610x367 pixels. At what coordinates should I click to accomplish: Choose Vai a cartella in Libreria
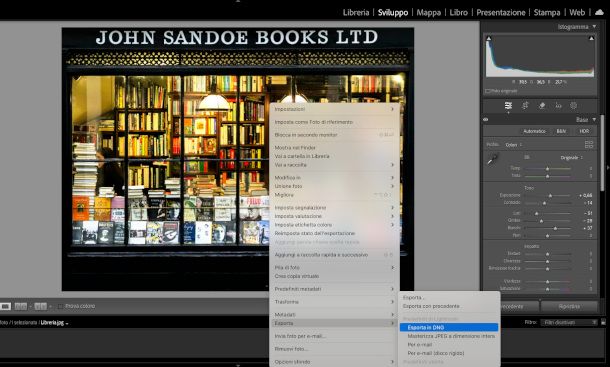pyautogui.click(x=334, y=156)
